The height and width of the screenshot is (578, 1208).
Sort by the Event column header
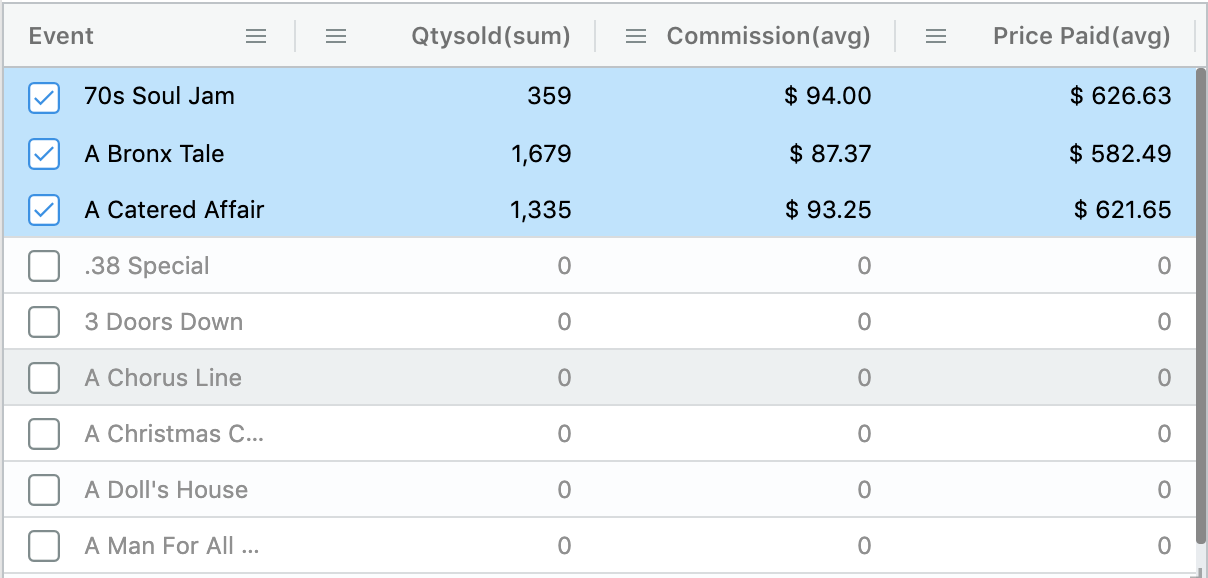(61, 36)
